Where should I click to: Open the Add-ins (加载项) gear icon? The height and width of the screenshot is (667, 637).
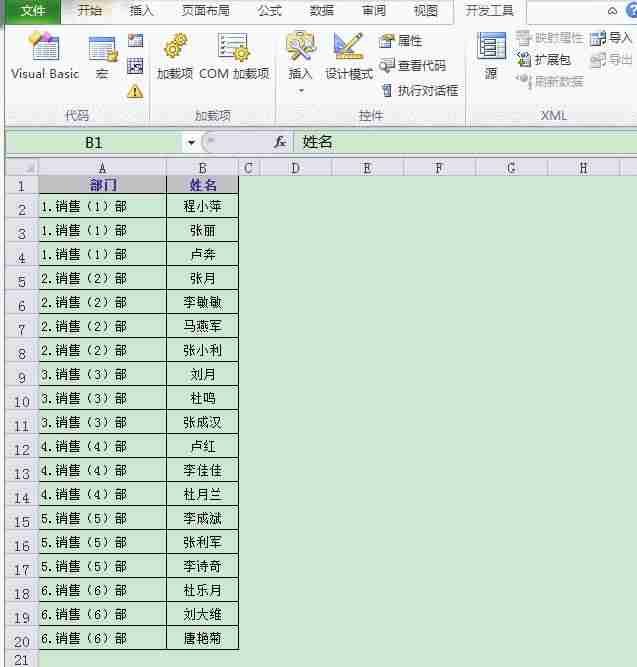pos(175,56)
